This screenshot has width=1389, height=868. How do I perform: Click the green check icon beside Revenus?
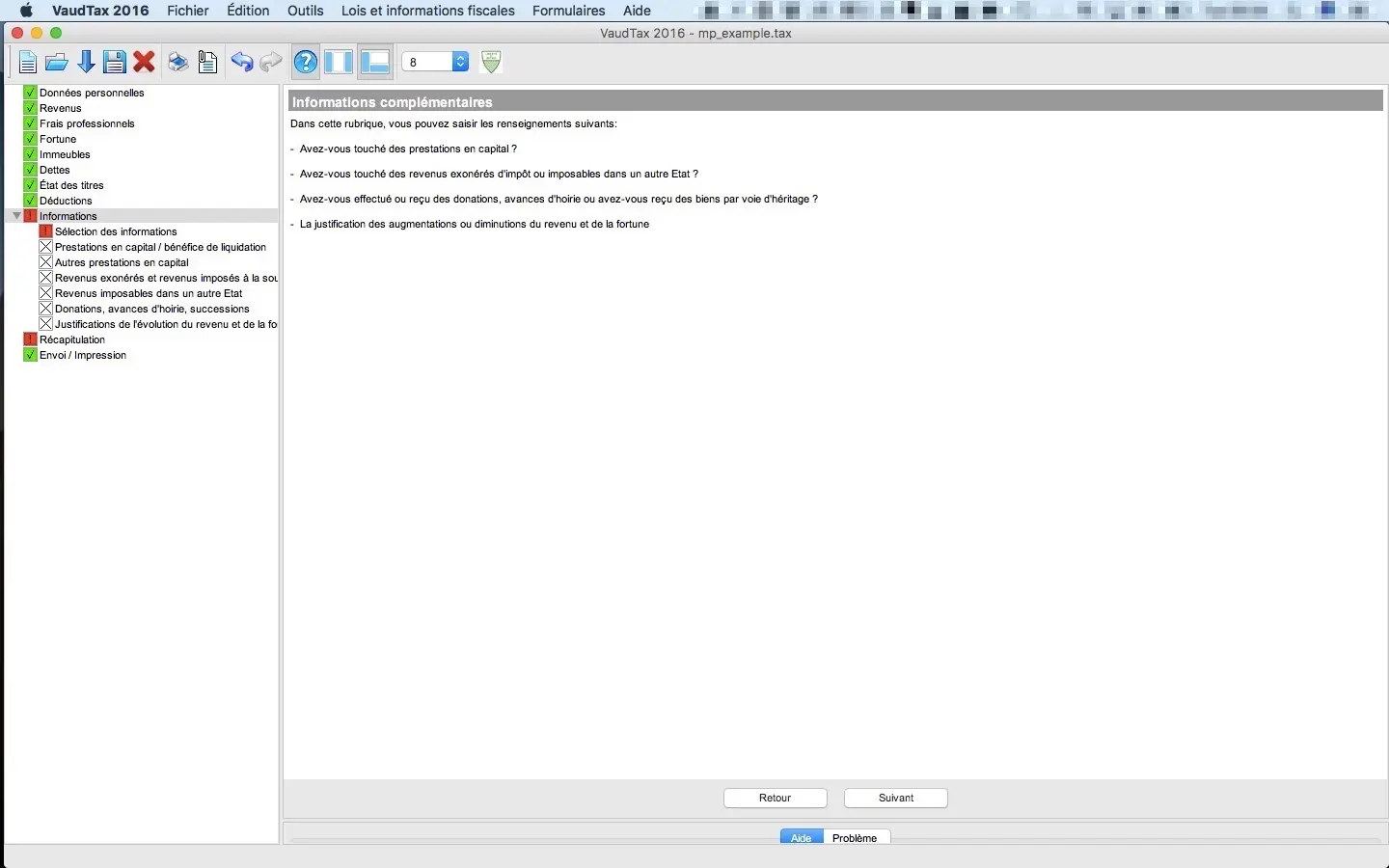click(x=30, y=108)
